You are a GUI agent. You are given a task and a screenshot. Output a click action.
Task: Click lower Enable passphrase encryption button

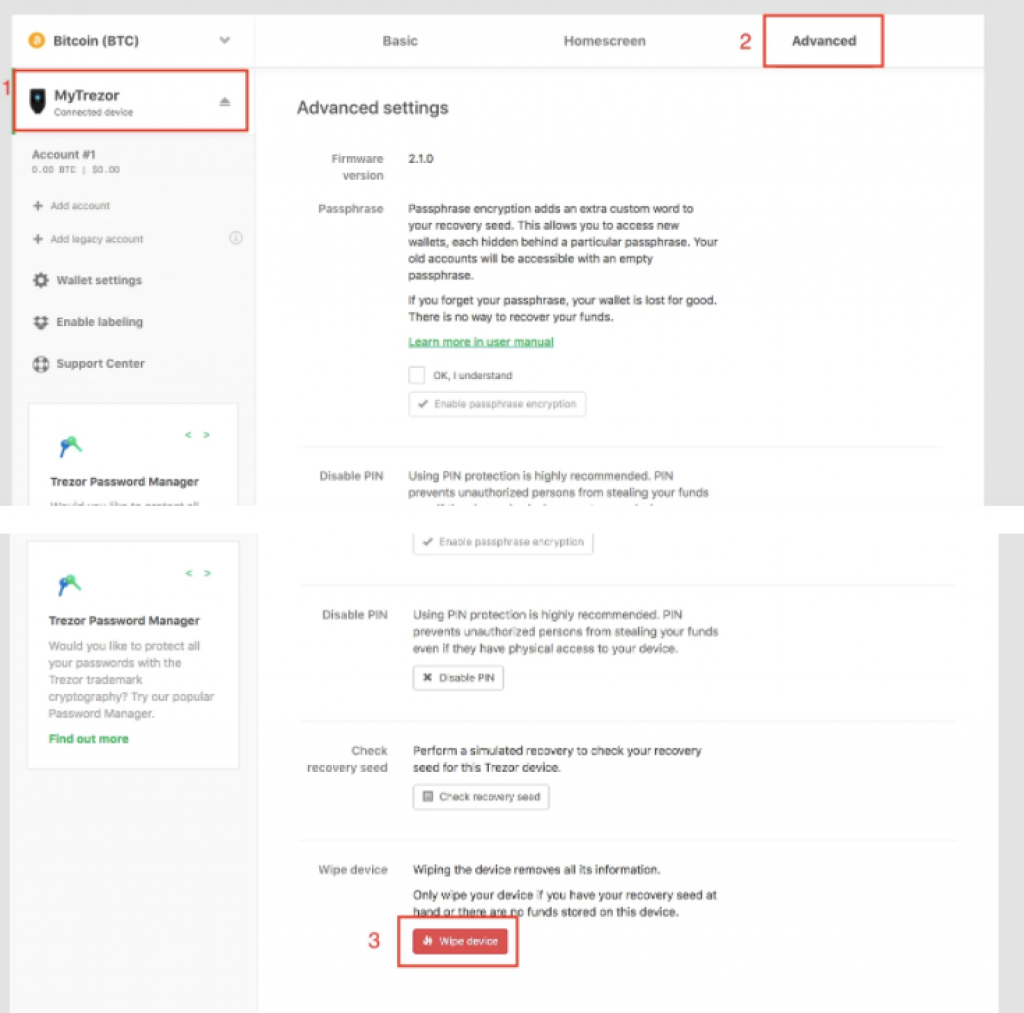point(503,542)
